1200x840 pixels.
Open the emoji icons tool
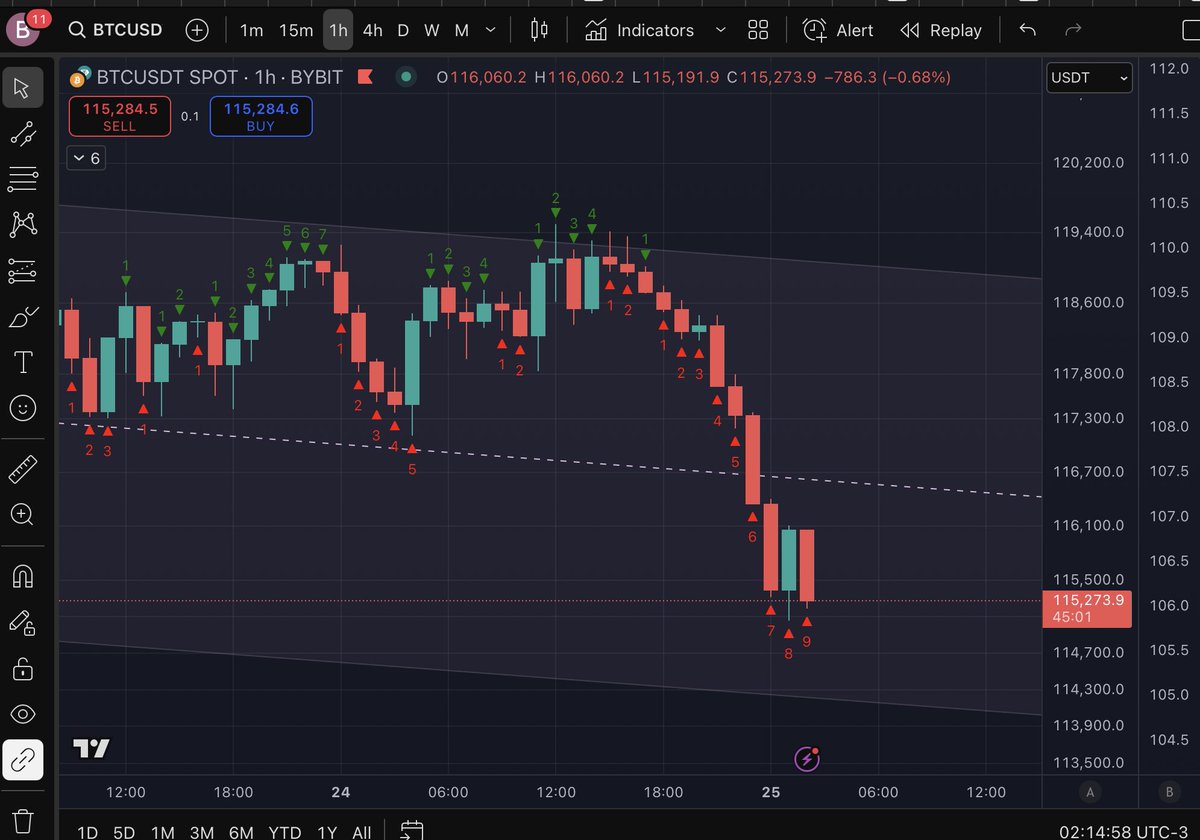(x=22, y=408)
